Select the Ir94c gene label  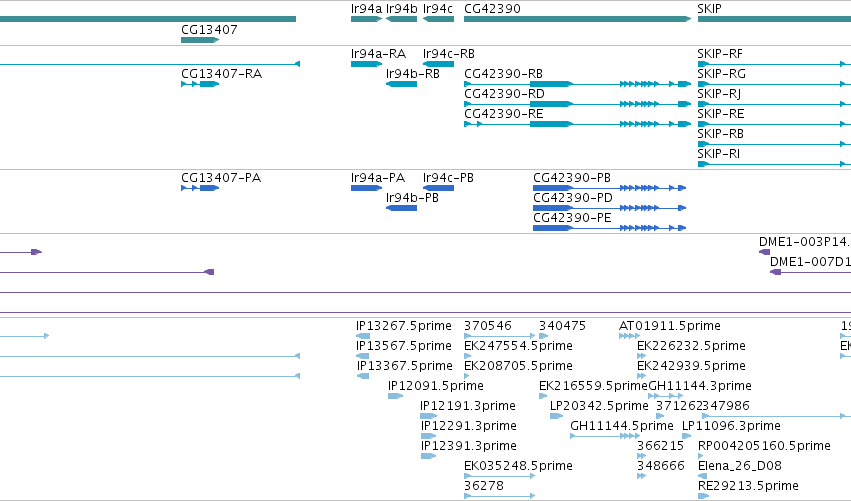[x=437, y=9]
